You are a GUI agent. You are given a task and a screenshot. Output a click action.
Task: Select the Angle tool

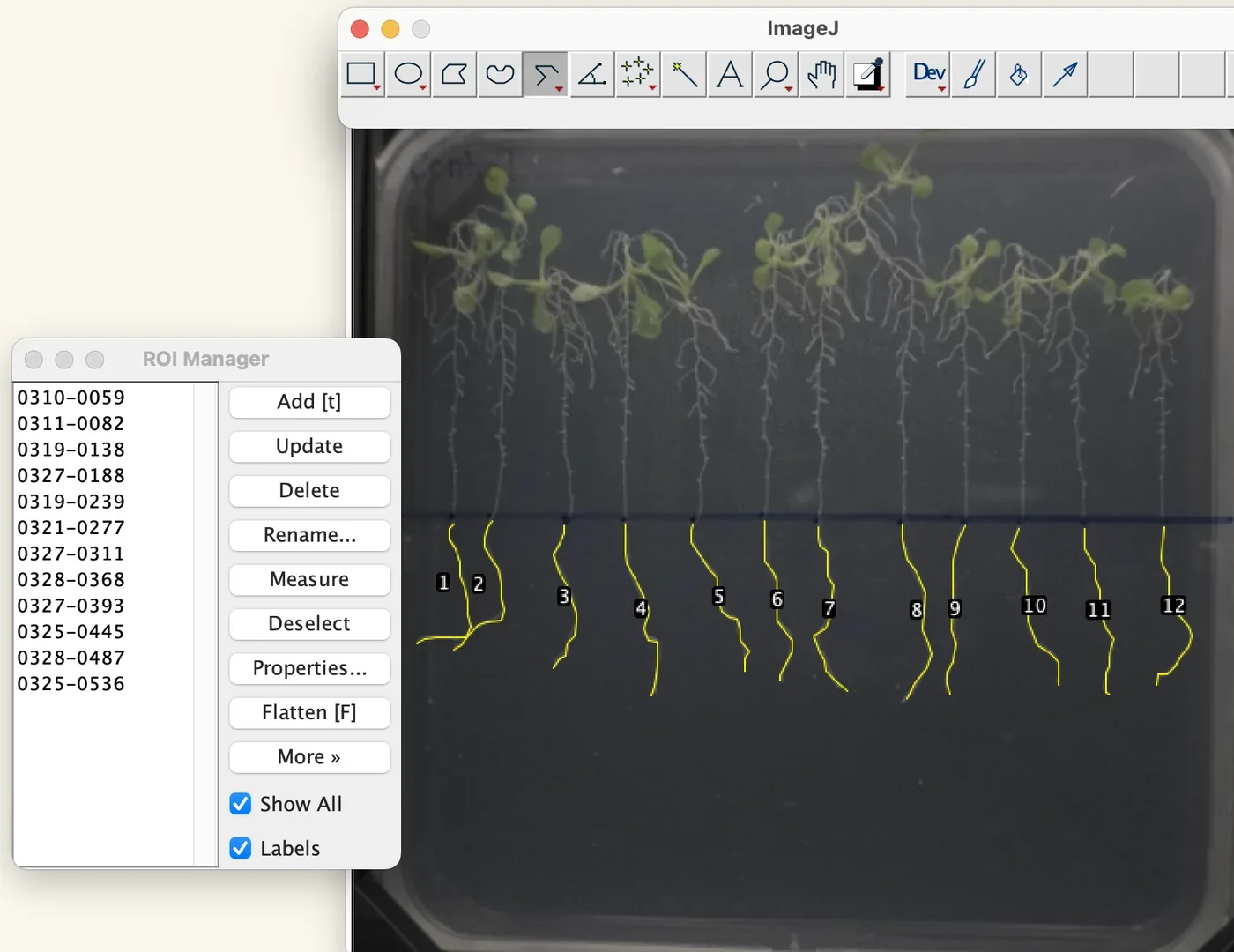click(x=591, y=74)
